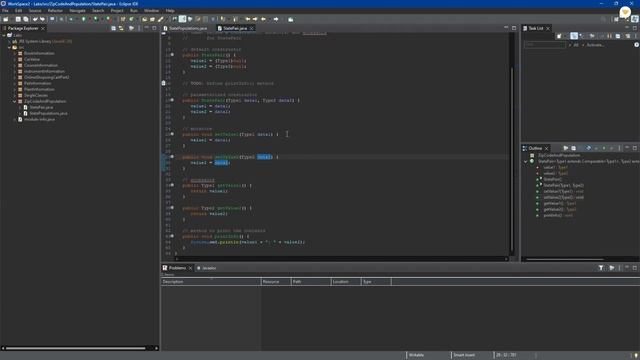Click the Outline horizontal scrollbar
This screenshot has height=360, width=640.
pyautogui.click(x=565, y=259)
